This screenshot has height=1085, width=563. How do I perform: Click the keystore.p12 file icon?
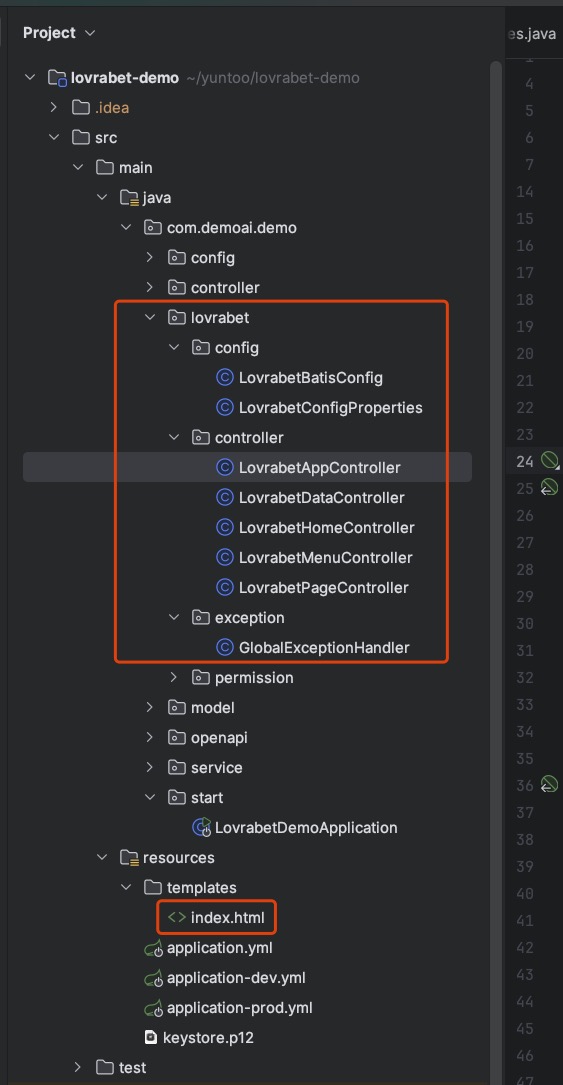click(x=151, y=1037)
